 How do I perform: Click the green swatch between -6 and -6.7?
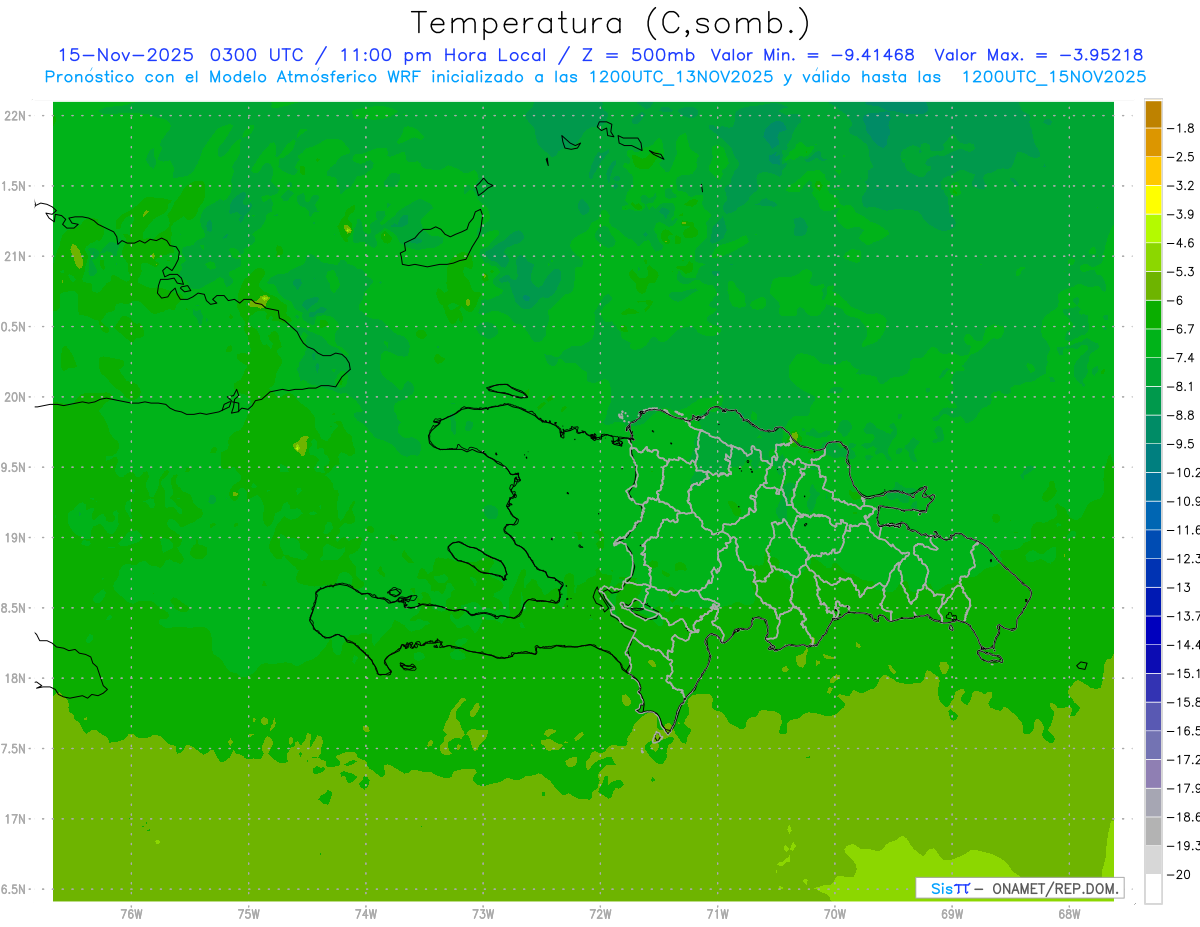[1153, 315]
